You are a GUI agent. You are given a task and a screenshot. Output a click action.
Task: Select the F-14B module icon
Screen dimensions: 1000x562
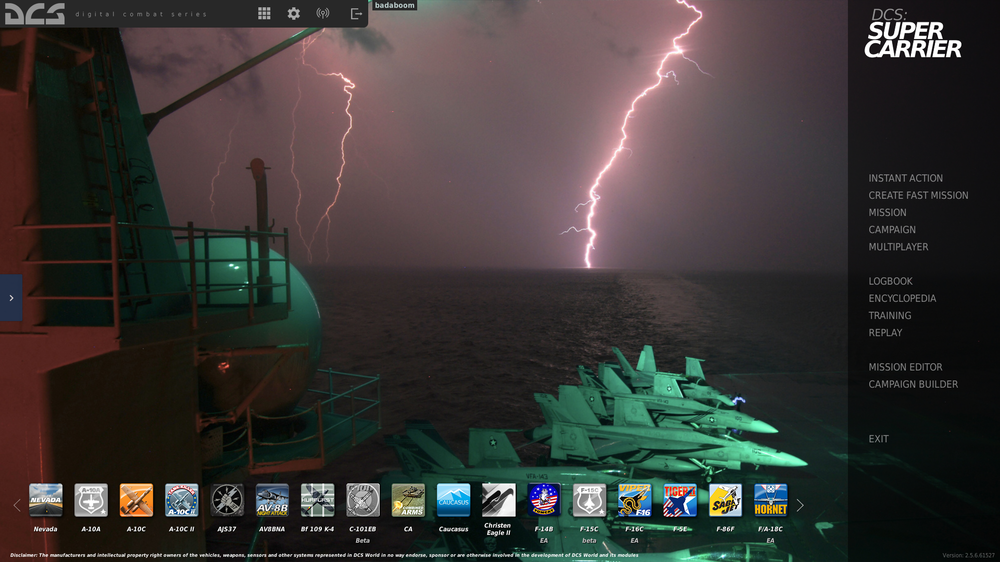tap(543, 499)
